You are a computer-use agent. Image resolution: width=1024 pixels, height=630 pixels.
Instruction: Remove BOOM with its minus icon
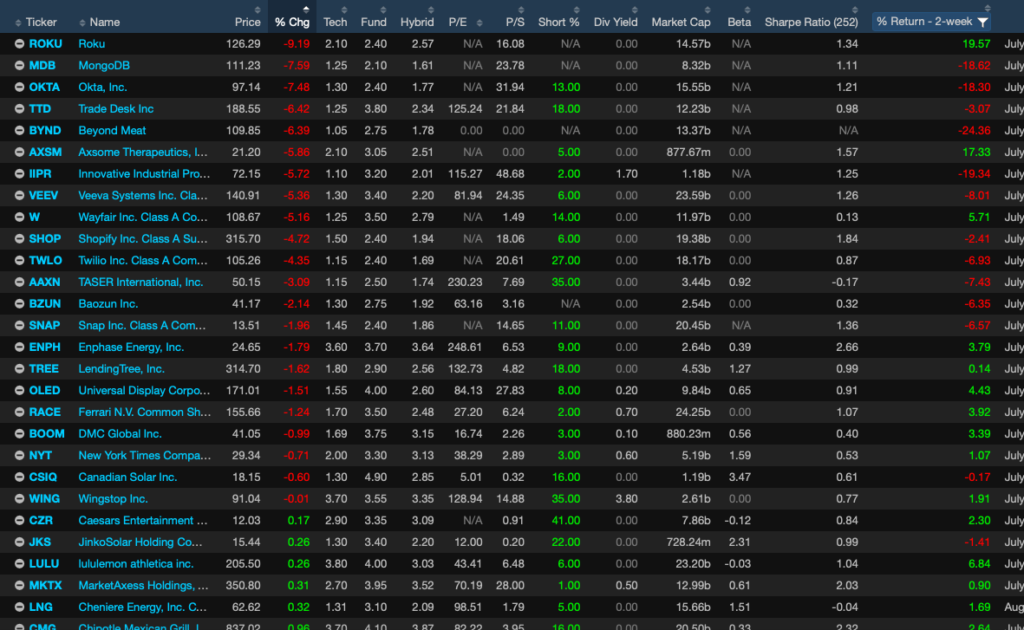(20, 433)
